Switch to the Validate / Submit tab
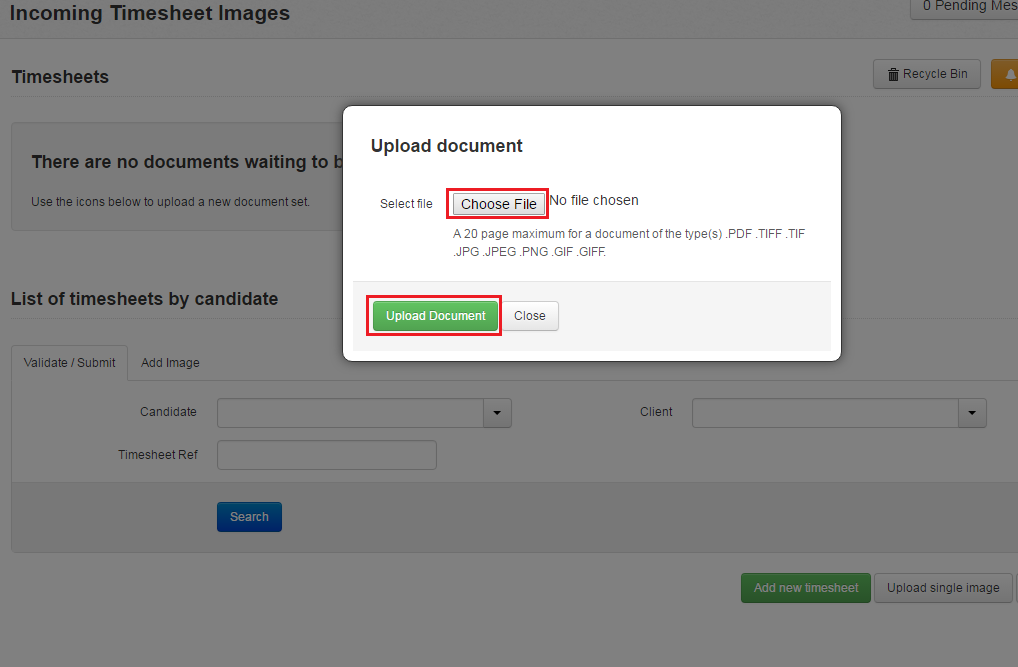This screenshot has height=667, width=1018. pyautogui.click(x=69, y=362)
